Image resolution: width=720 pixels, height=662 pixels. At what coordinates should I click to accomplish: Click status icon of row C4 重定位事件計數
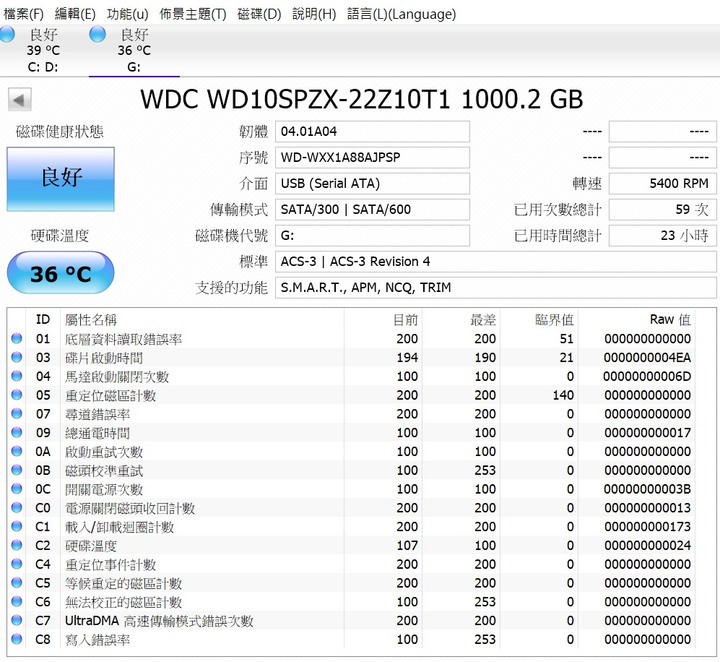pos(17,565)
